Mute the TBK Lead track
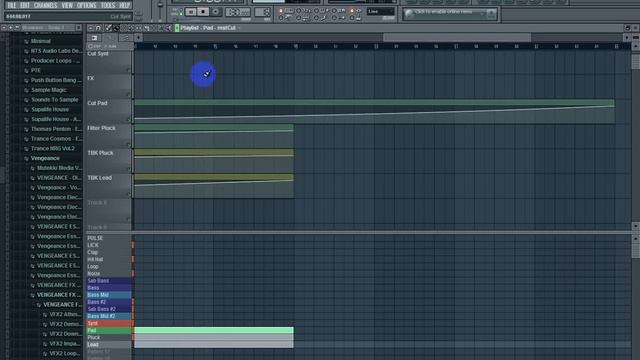Screen dimensions: 640x360 128,195
